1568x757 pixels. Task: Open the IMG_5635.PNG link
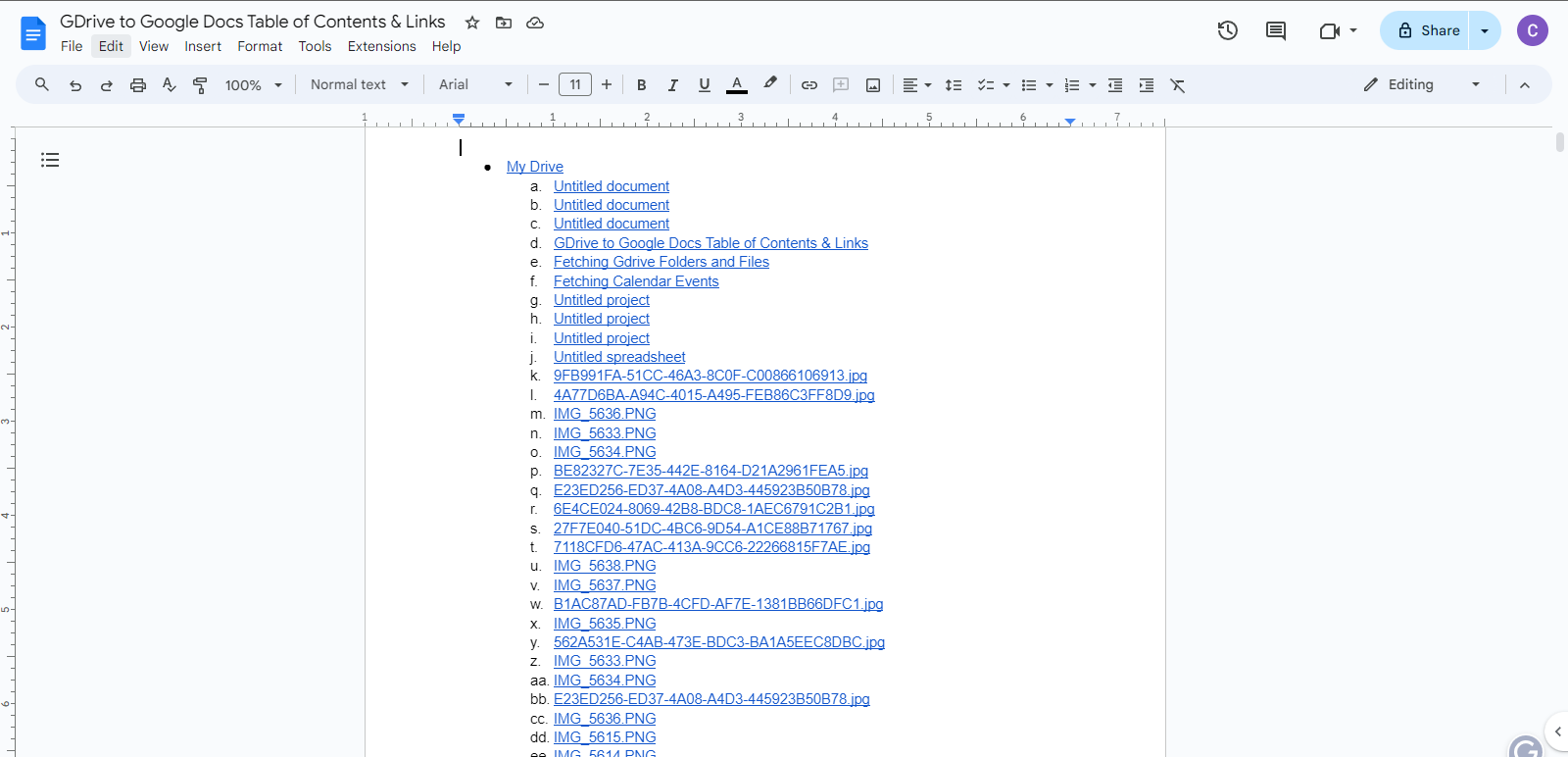pyautogui.click(x=605, y=624)
